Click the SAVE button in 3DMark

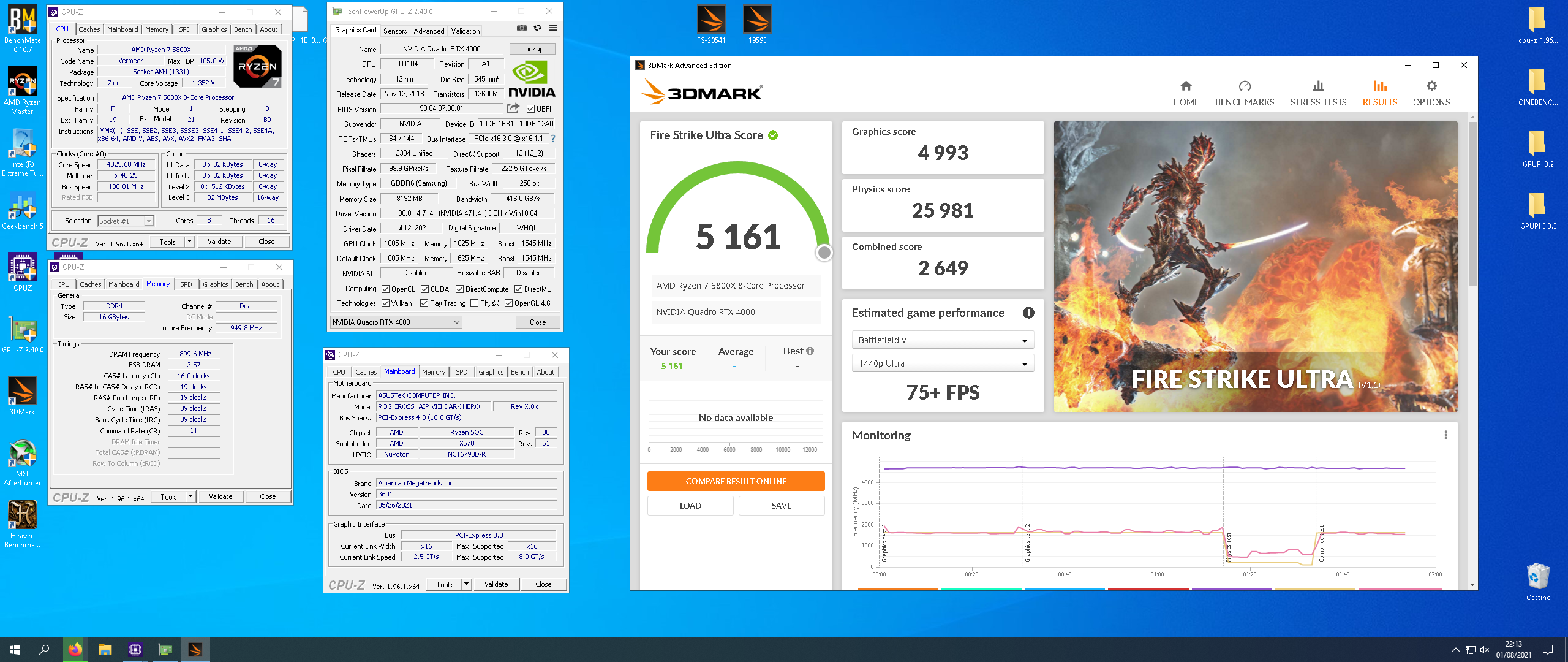click(781, 506)
